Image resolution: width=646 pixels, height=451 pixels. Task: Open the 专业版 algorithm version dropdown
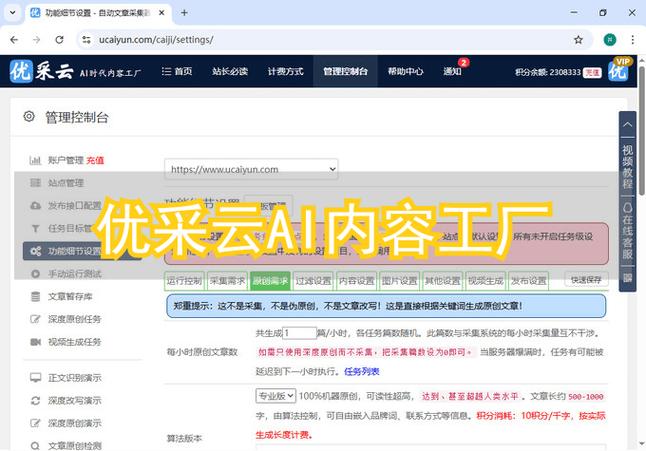pos(276,396)
